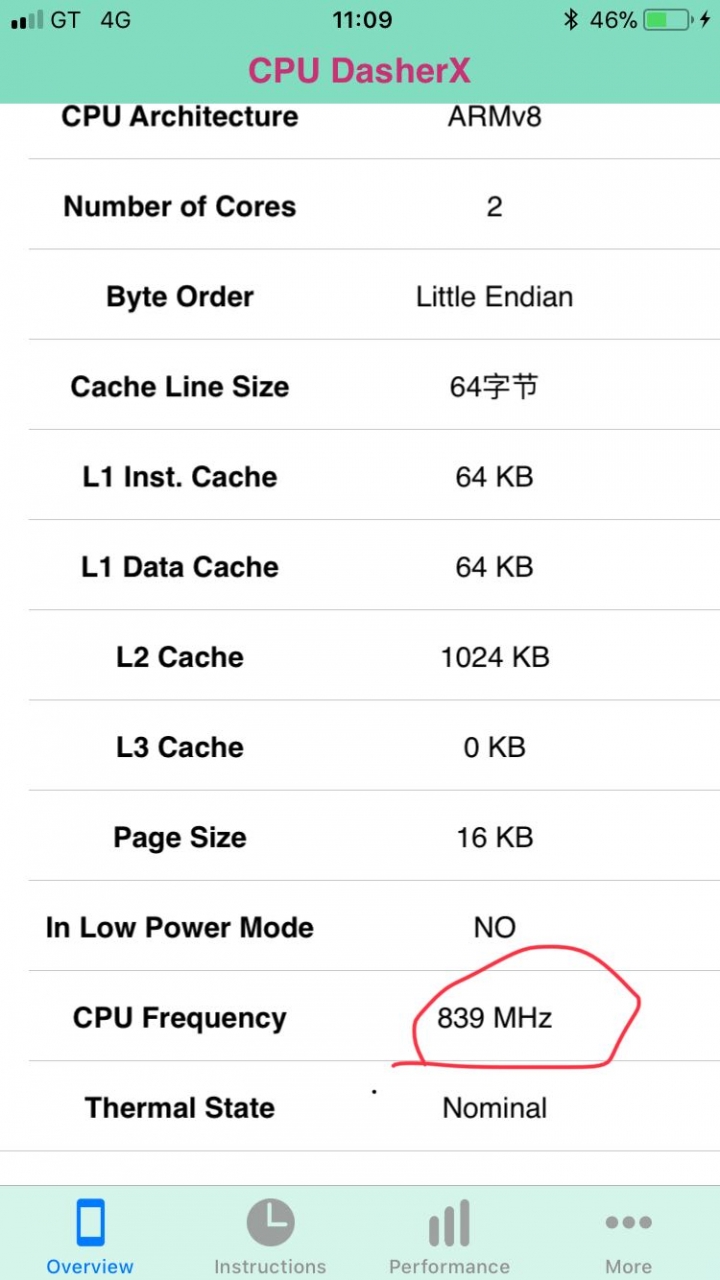Image resolution: width=720 pixels, height=1280 pixels.
Task: Tap the Number of Cores row
Action: (x=374, y=205)
